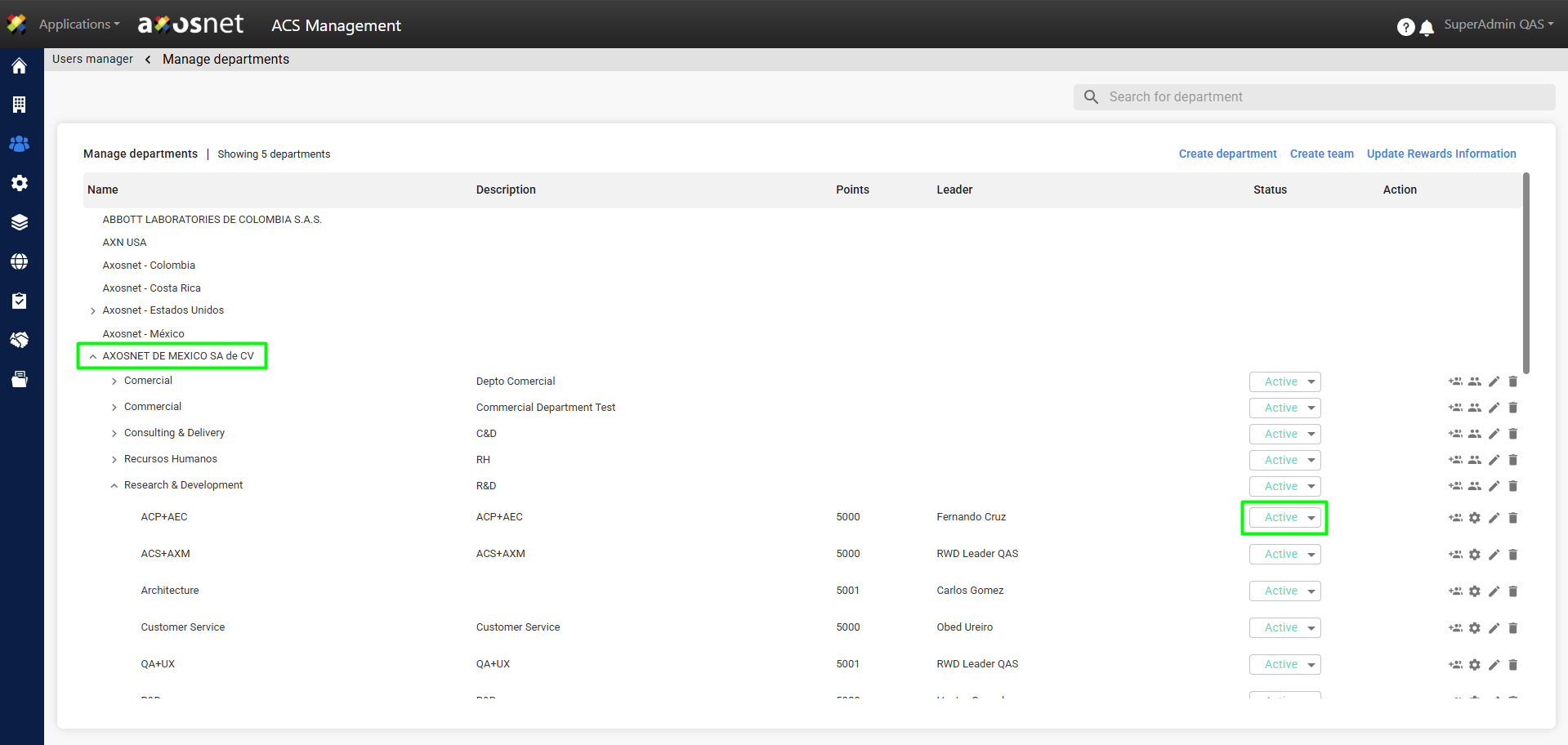Collapse the Research & Development department
Screen dimensions: 1568x745
[x=114, y=486]
